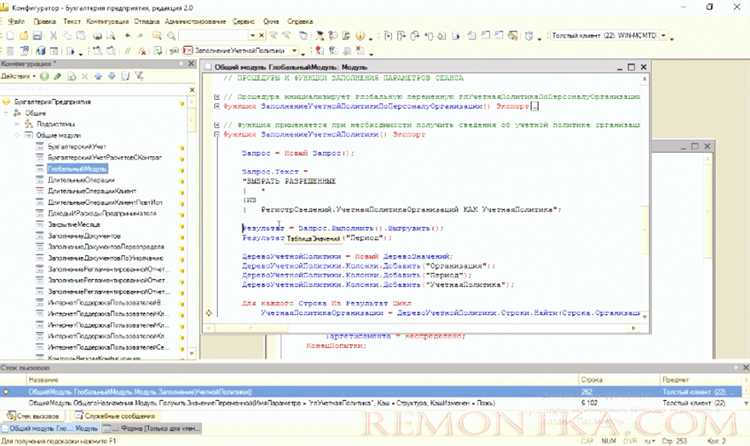
Task: Select the highlighted call stack row ГлобальныйМодуль
Action: [371, 392]
